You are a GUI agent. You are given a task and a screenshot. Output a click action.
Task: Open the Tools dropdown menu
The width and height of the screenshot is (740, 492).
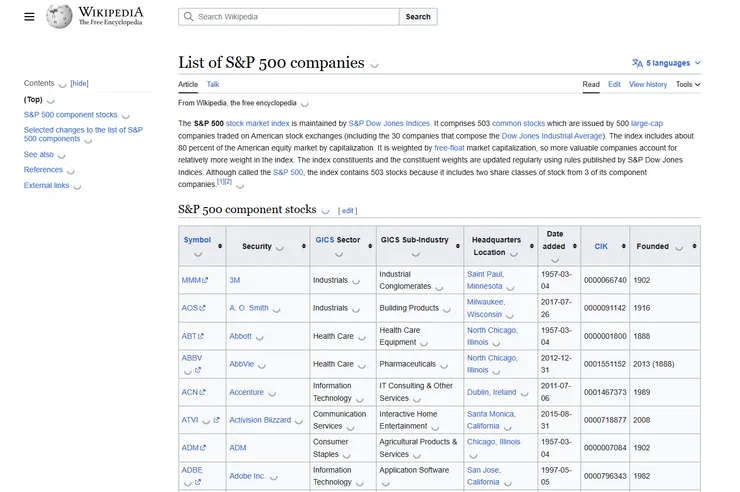[688, 84]
